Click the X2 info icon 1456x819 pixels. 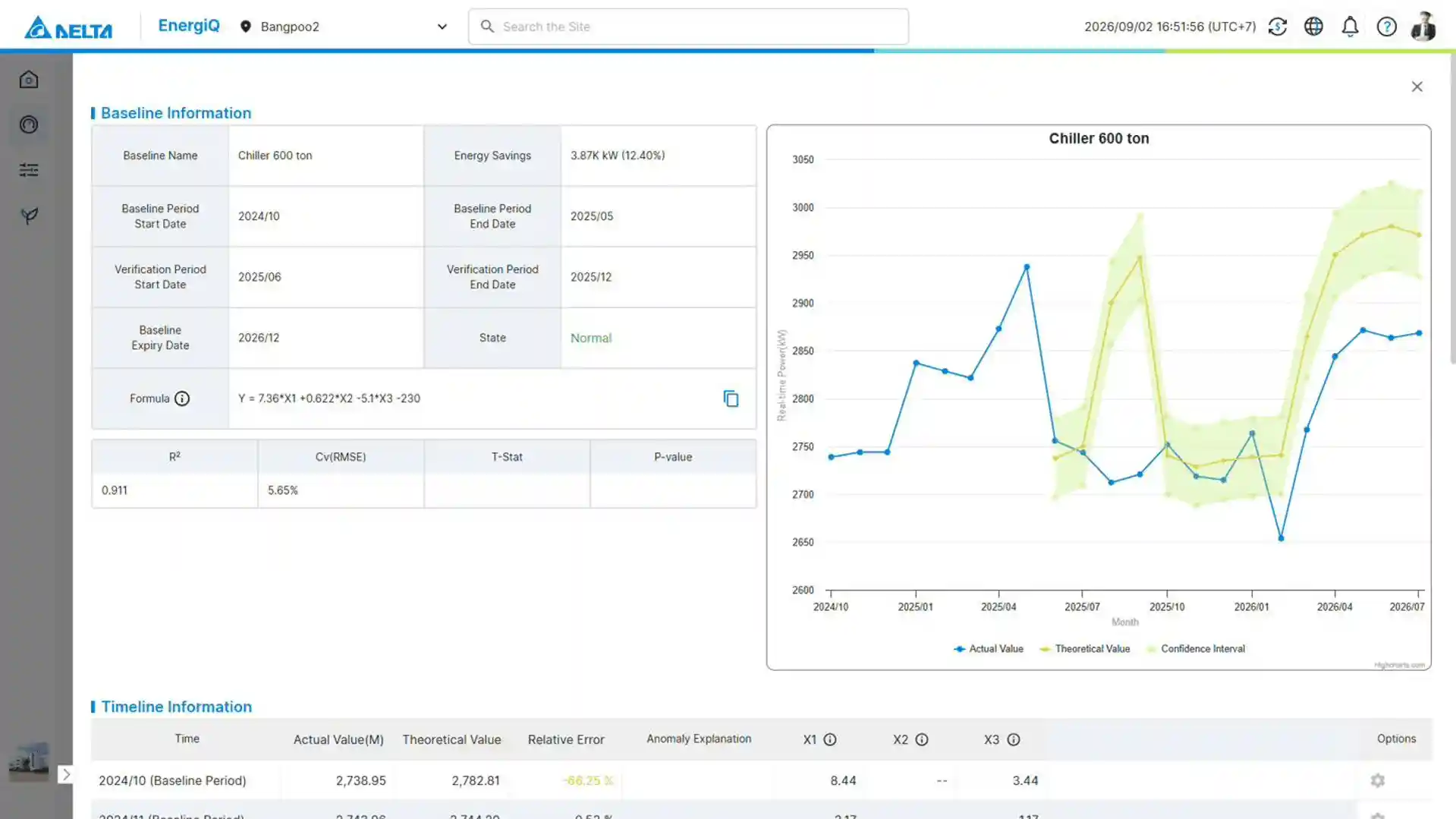click(x=922, y=739)
